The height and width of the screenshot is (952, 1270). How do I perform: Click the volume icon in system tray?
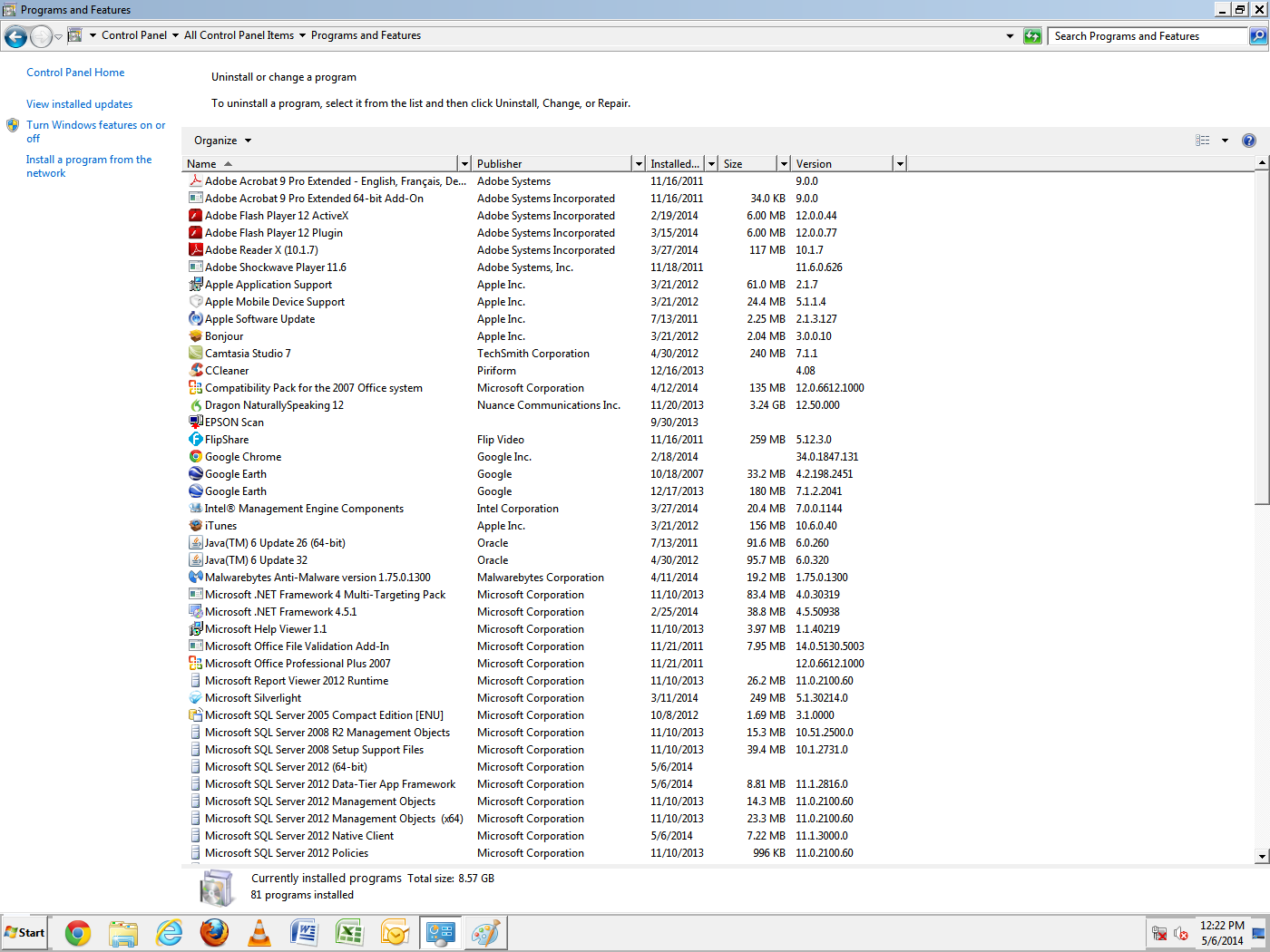1181,933
